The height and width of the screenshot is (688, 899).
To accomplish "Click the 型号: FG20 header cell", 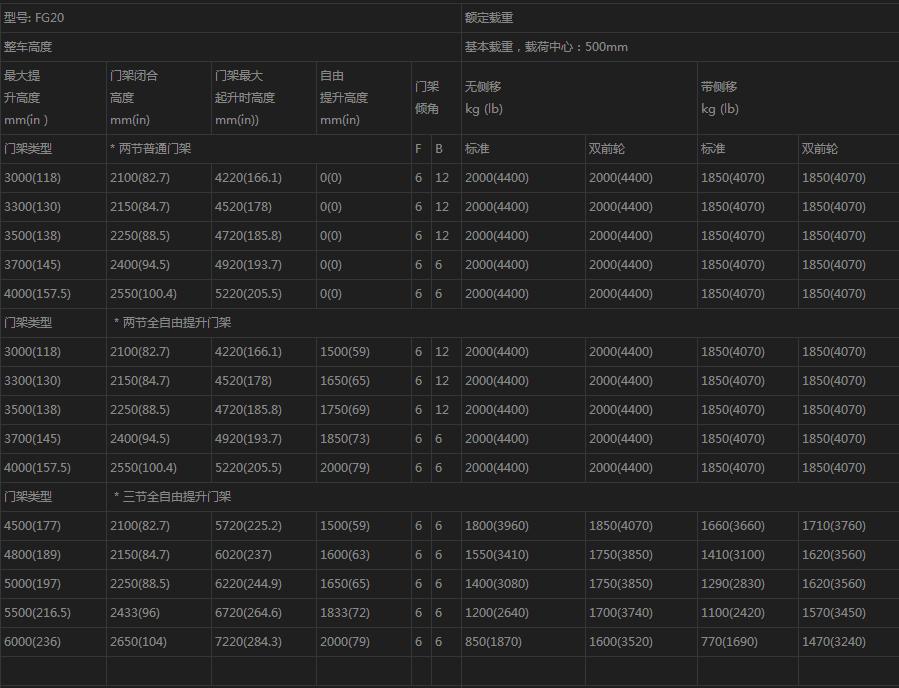I will click(34, 18).
